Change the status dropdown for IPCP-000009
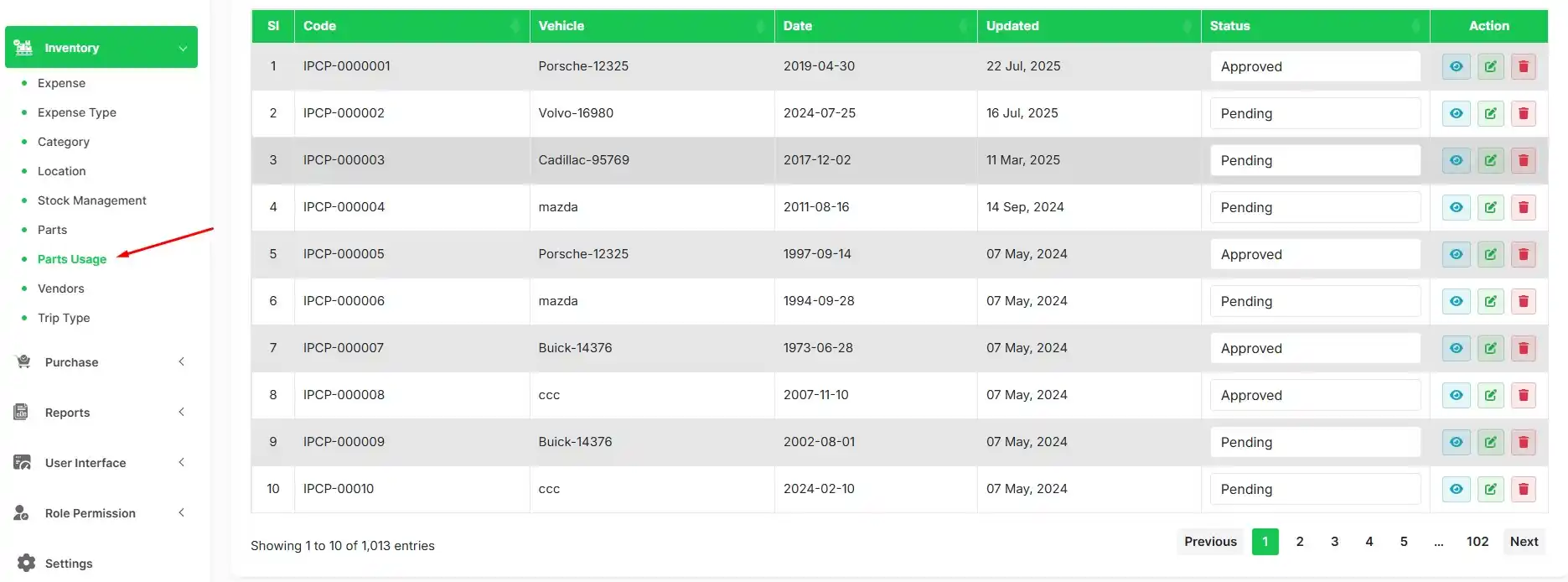This screenshot has width=1568, height=582. tap(1314, 442)
